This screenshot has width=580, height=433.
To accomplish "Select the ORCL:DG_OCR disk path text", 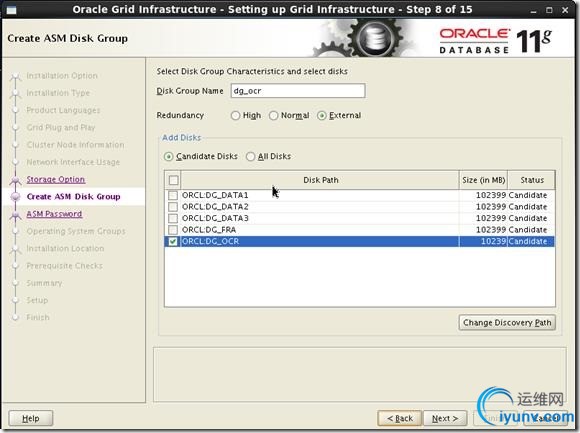I will (210, 241).
